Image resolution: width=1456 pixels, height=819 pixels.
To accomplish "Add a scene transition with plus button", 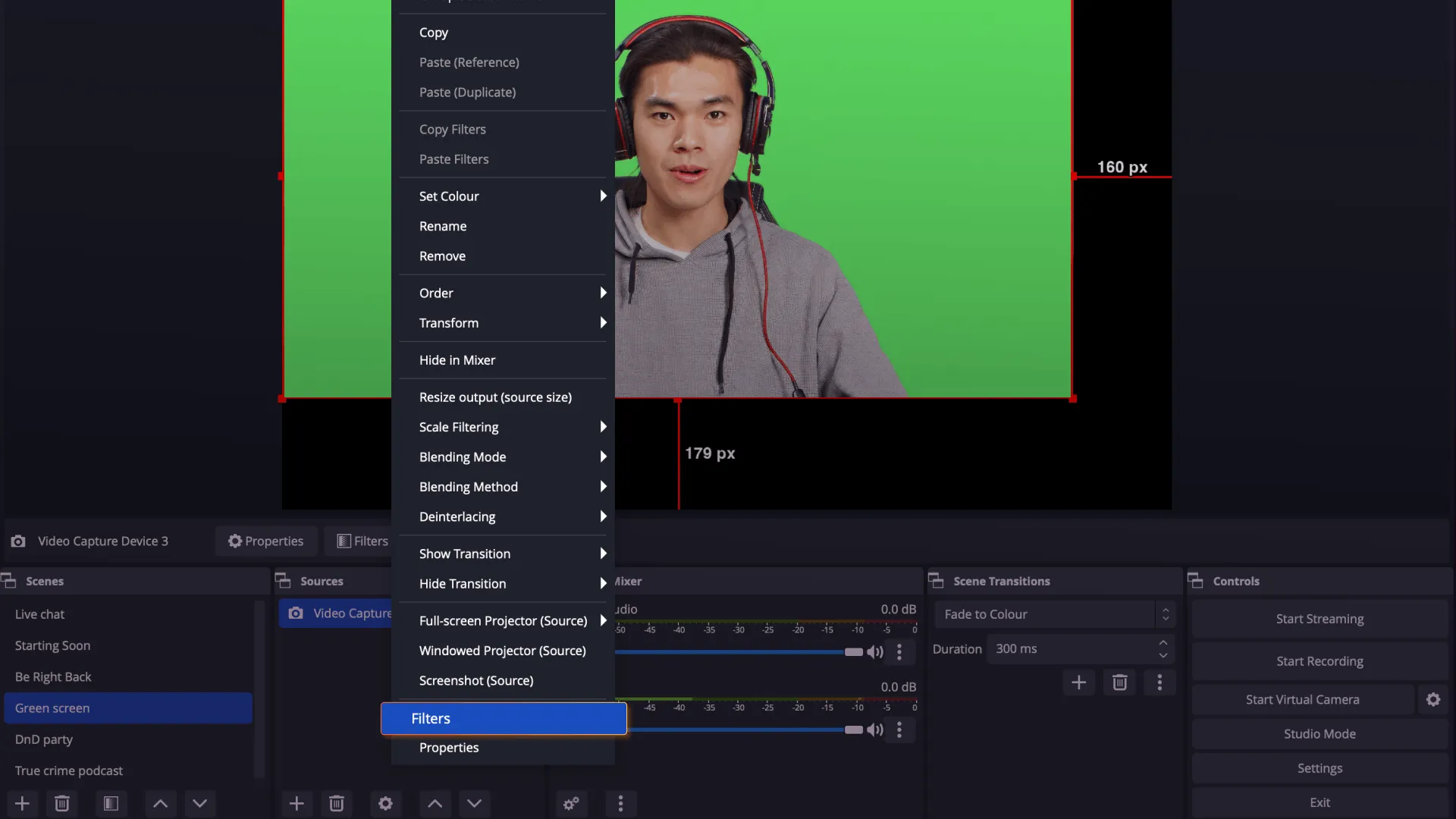I will click(1078, 682).
